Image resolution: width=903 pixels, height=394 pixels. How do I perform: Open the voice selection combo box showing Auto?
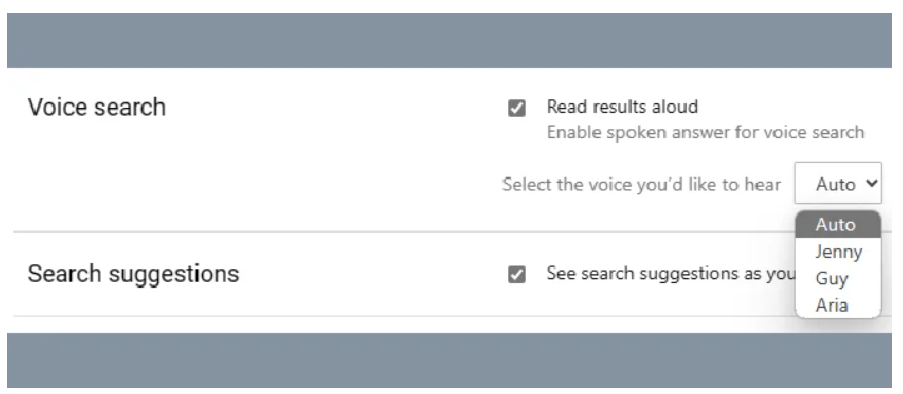coord(838,183)
